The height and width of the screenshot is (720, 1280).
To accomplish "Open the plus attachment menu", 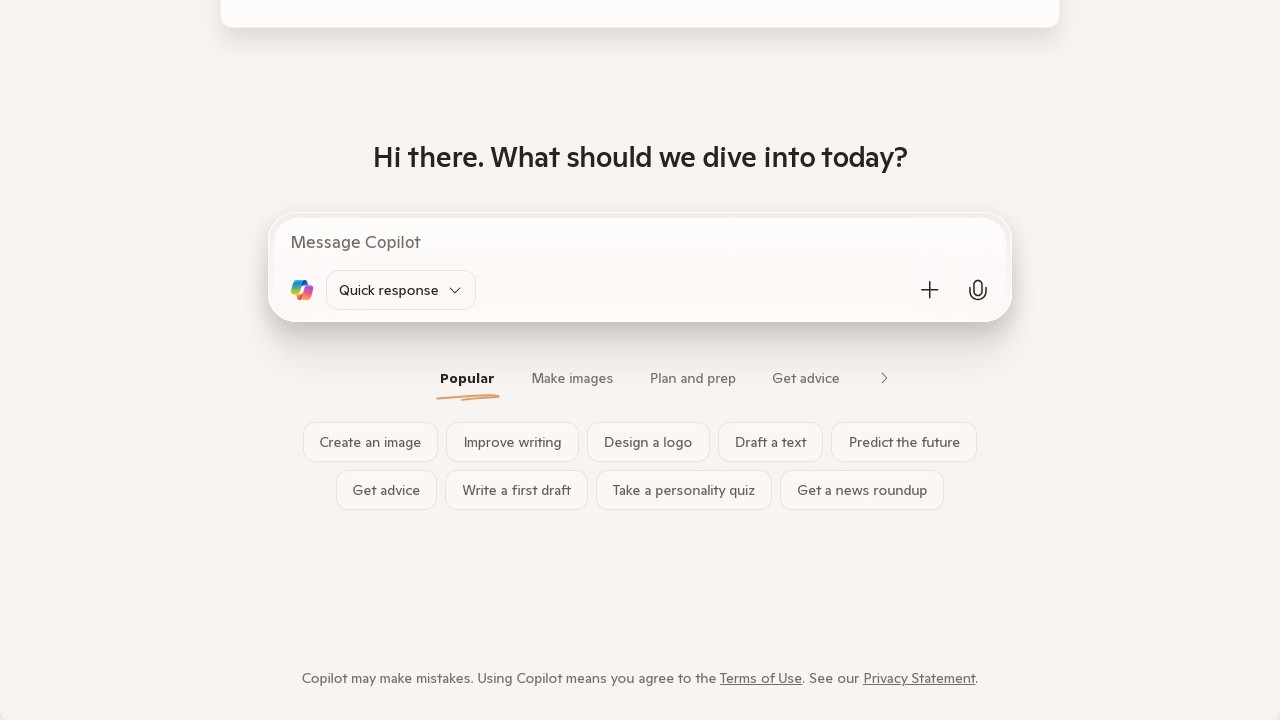I will [x=930, y=290].
